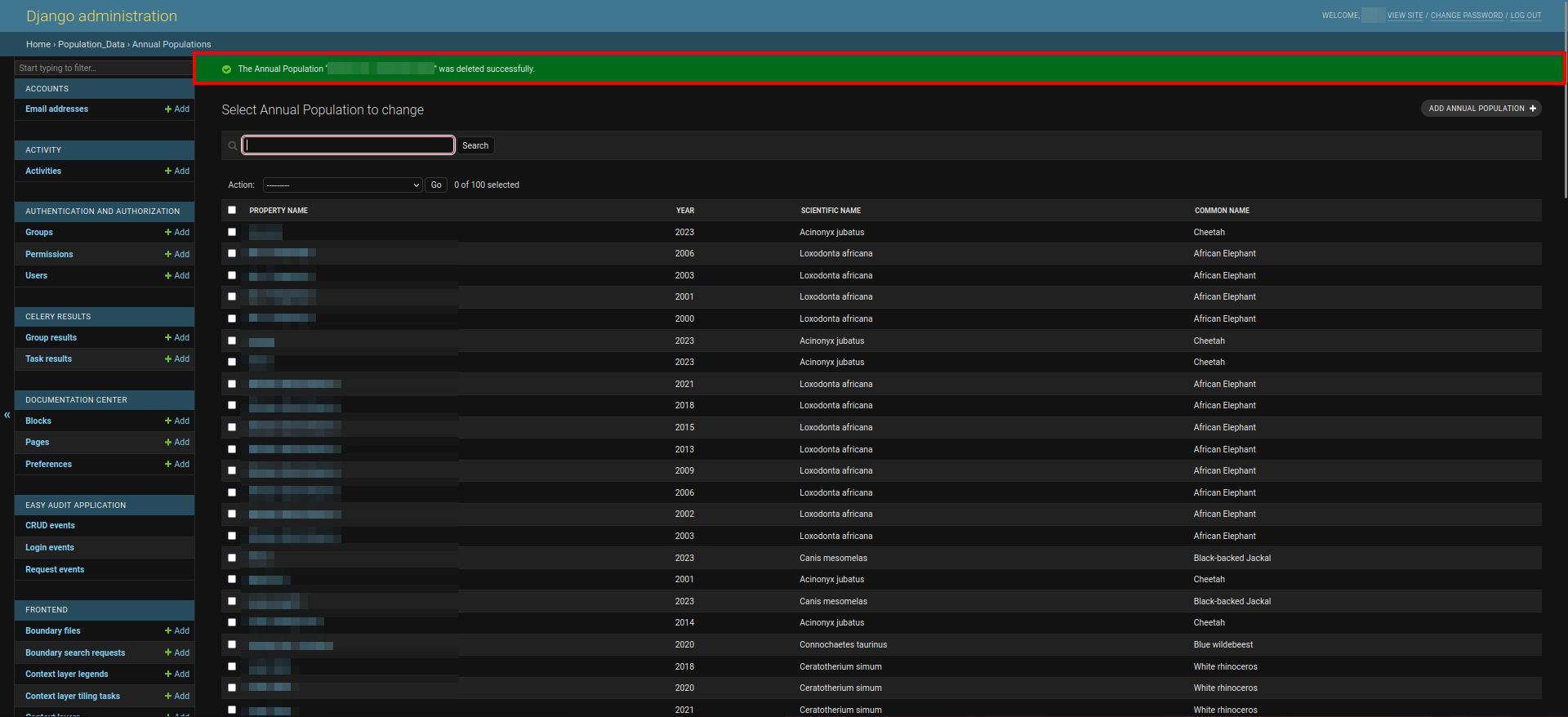This screenshot has height=717, width=1568.
Task: Sort table by Scientific Name column
Action: click(x=831, y=211)
